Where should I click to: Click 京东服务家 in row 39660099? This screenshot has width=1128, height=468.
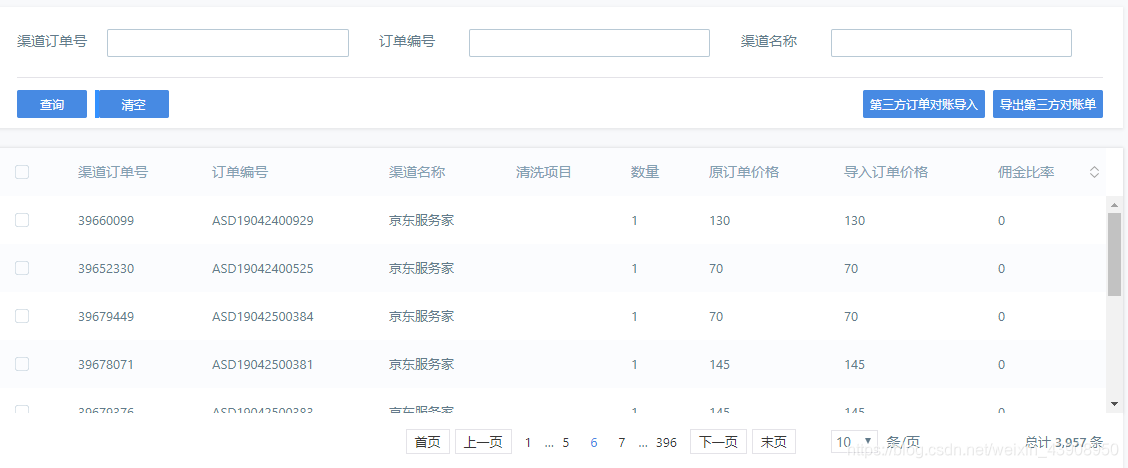(422, 221)
